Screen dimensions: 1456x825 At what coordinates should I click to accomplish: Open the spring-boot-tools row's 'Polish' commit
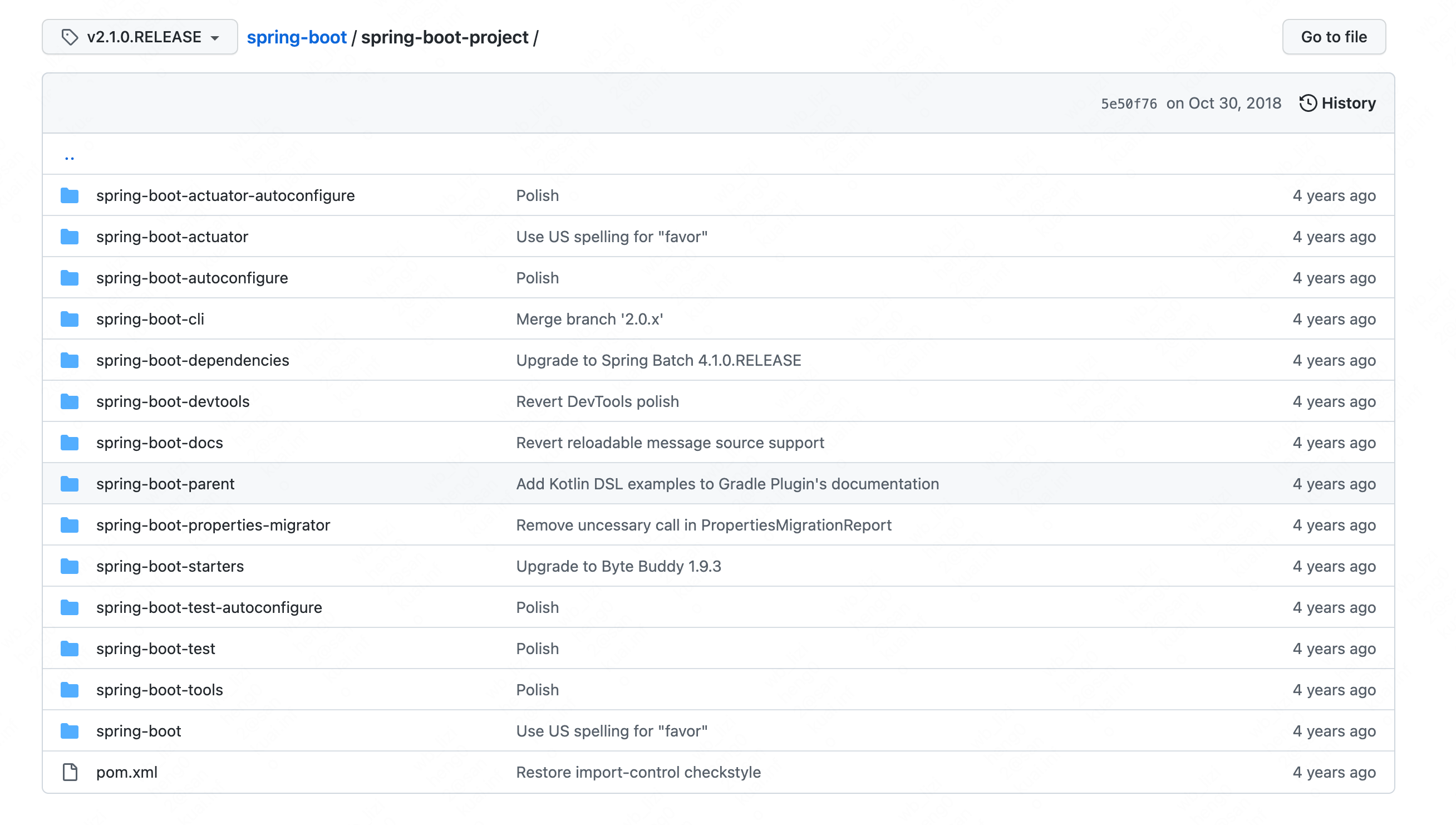(x=537, y=690)
